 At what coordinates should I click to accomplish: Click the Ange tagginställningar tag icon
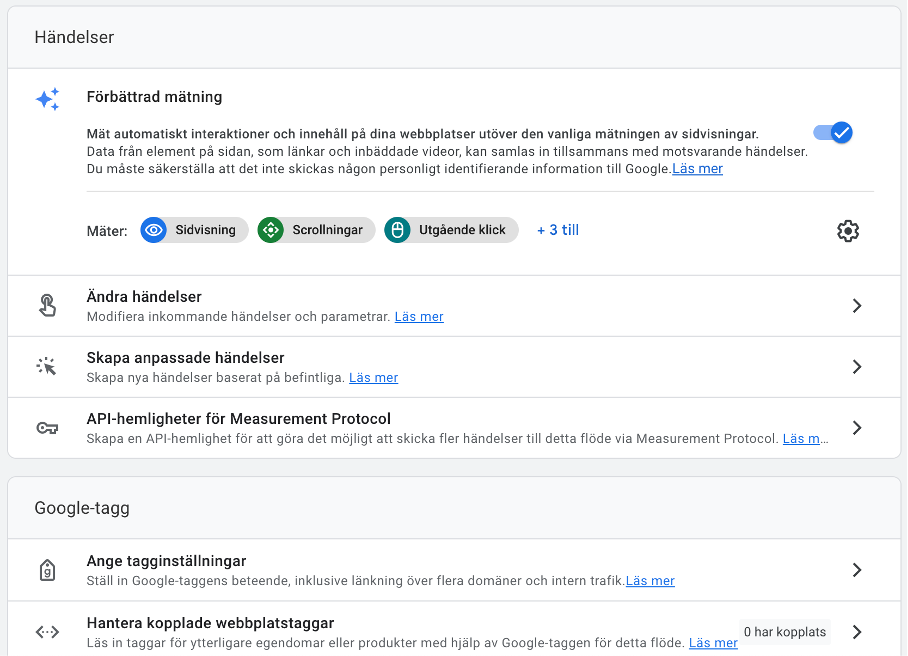[47, 570]
